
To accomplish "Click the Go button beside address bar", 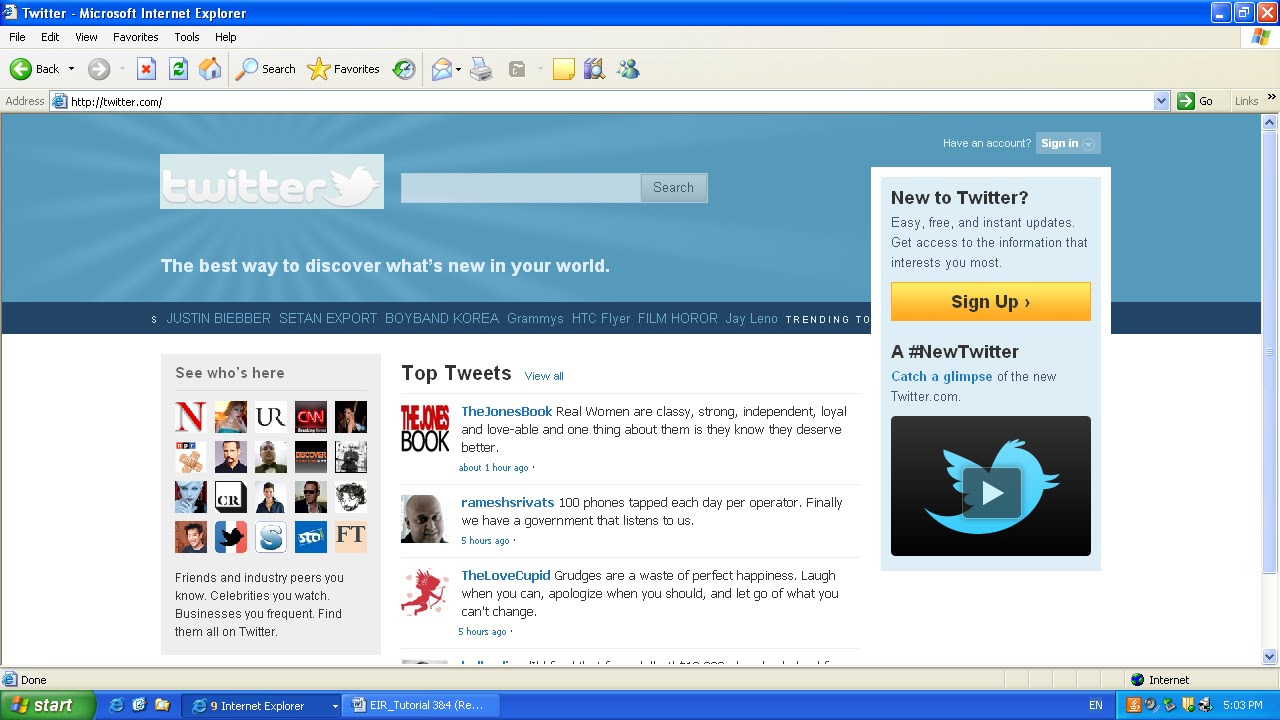I will pos(1196,101).
